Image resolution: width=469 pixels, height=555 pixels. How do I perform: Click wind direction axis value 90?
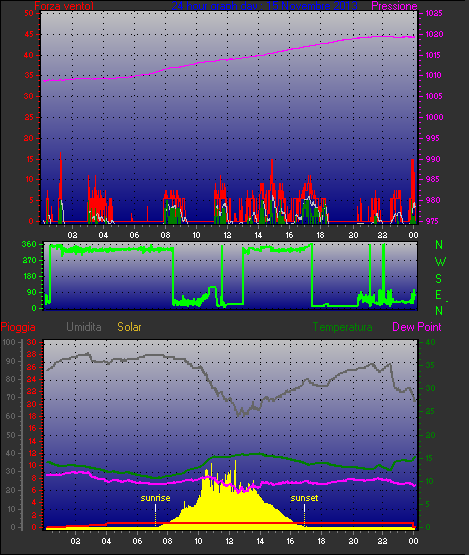click(32, 292)
